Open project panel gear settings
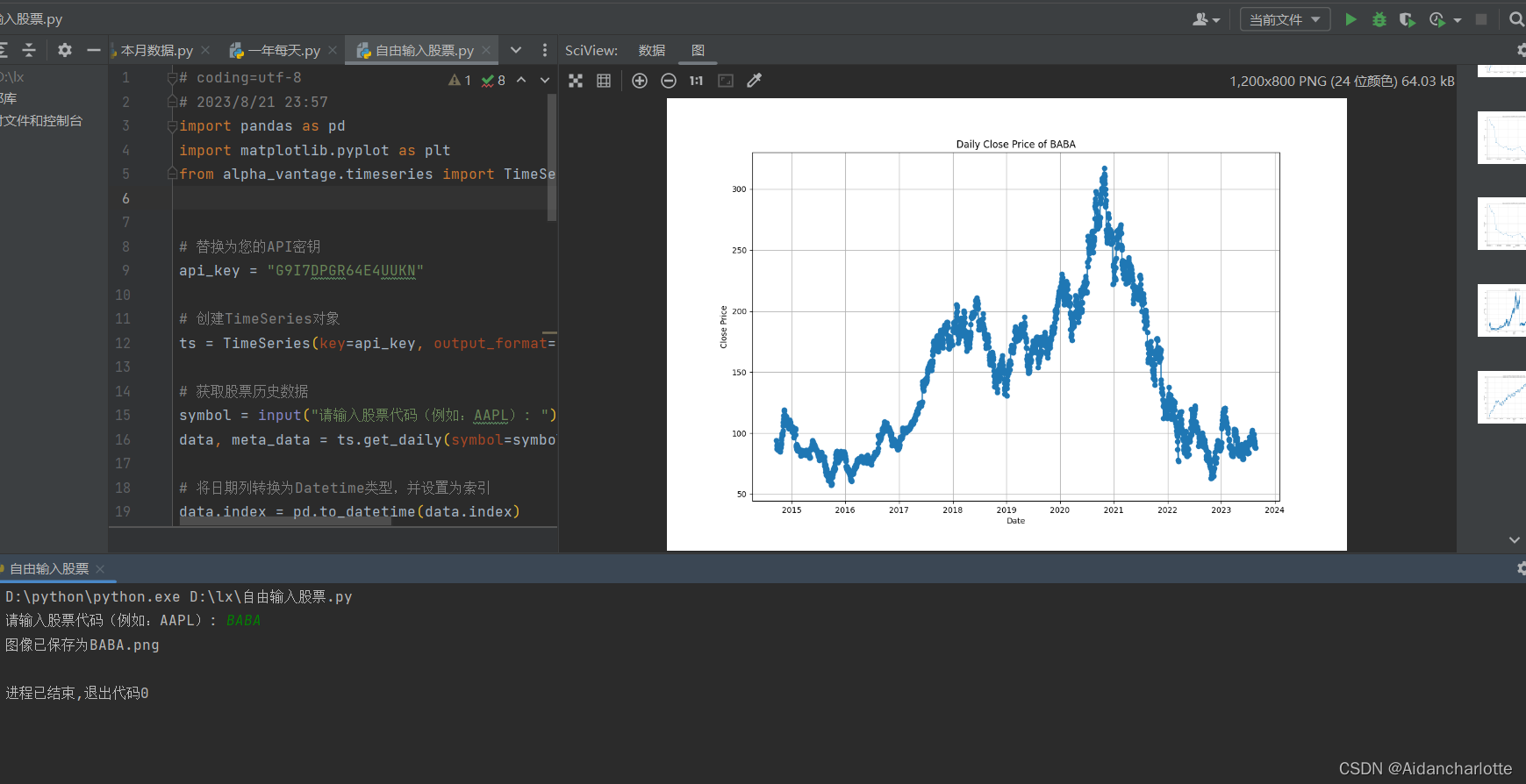The height and width of the screenshot is (784, 1526). [65, 50]
